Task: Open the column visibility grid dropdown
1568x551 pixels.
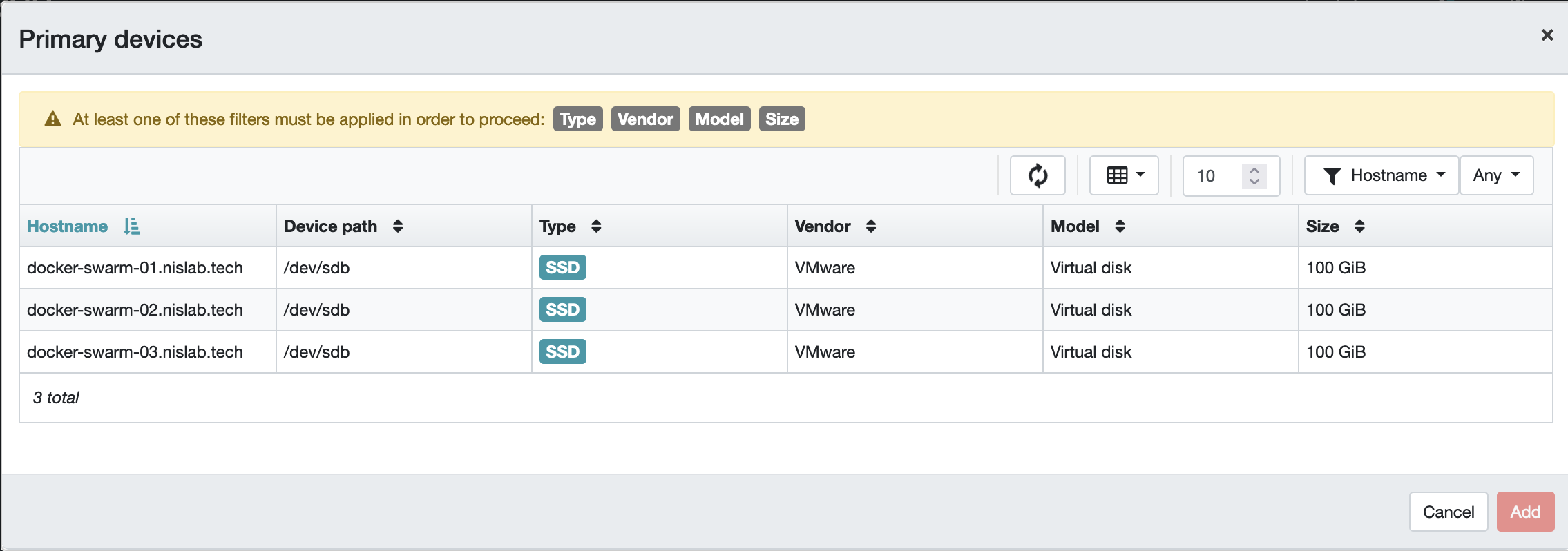Action: pos(1124,175)
